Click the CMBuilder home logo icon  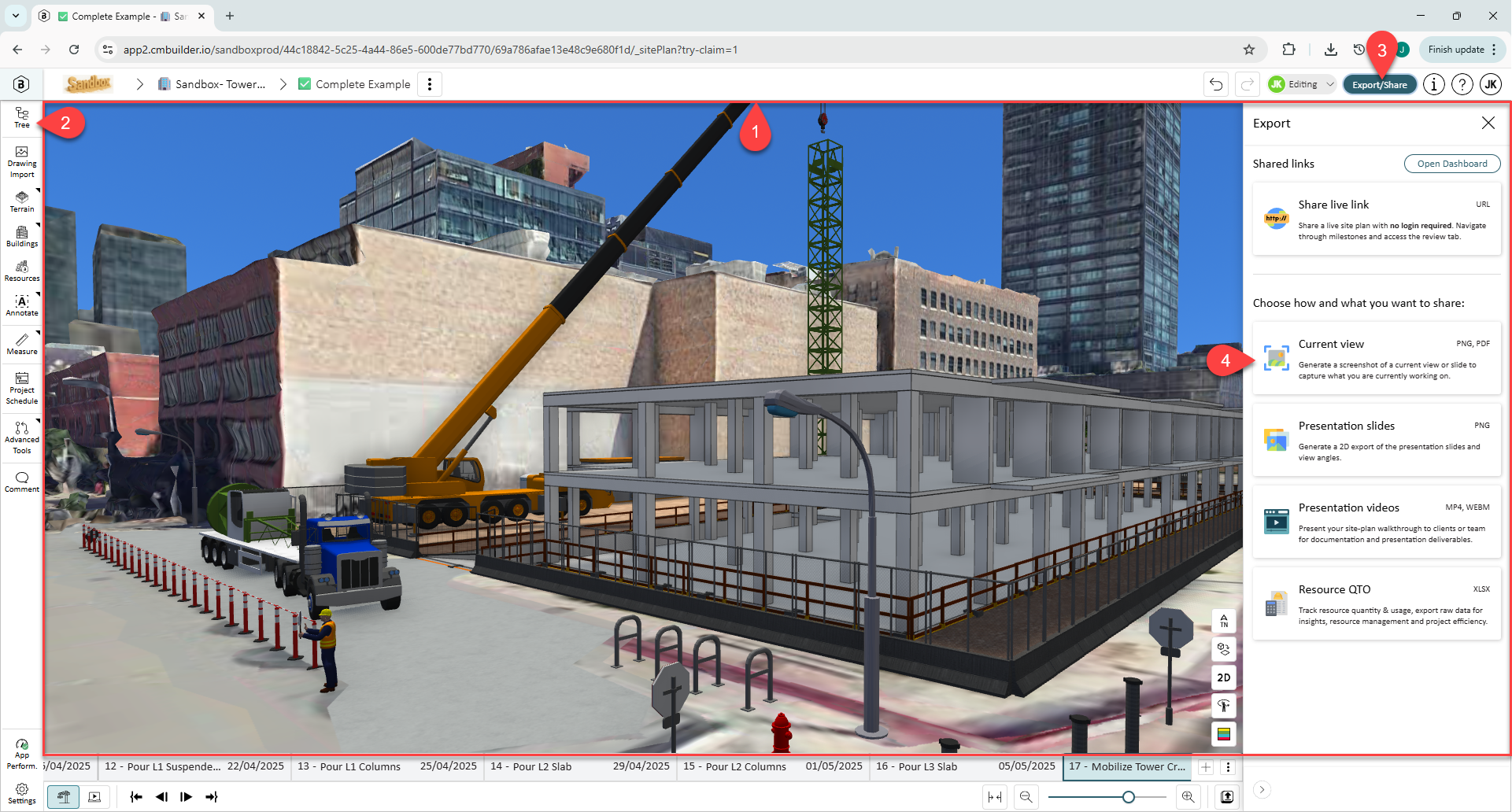tap(21, 84)
